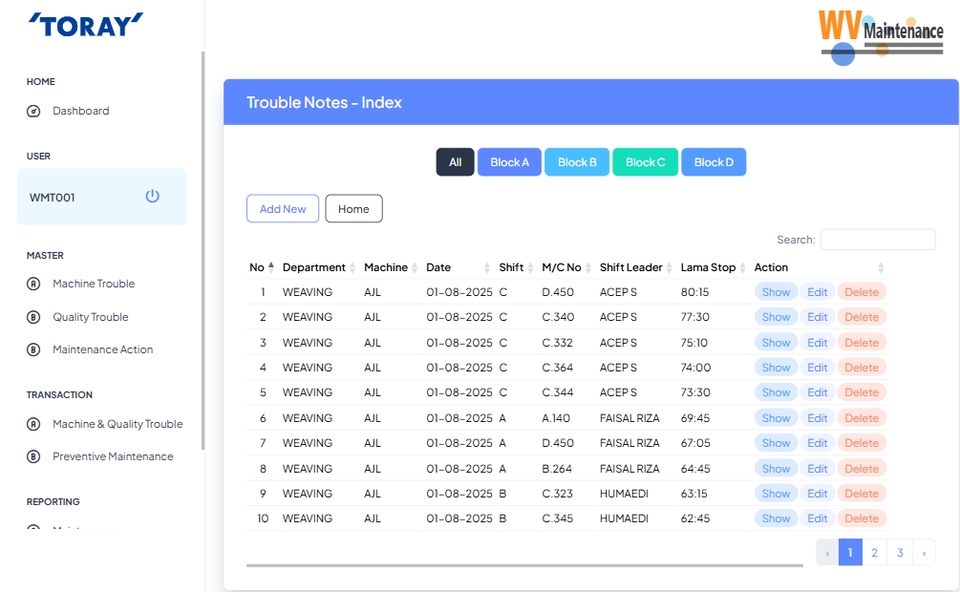Edit row 10 with machine C.345

(x=817, y=518)
